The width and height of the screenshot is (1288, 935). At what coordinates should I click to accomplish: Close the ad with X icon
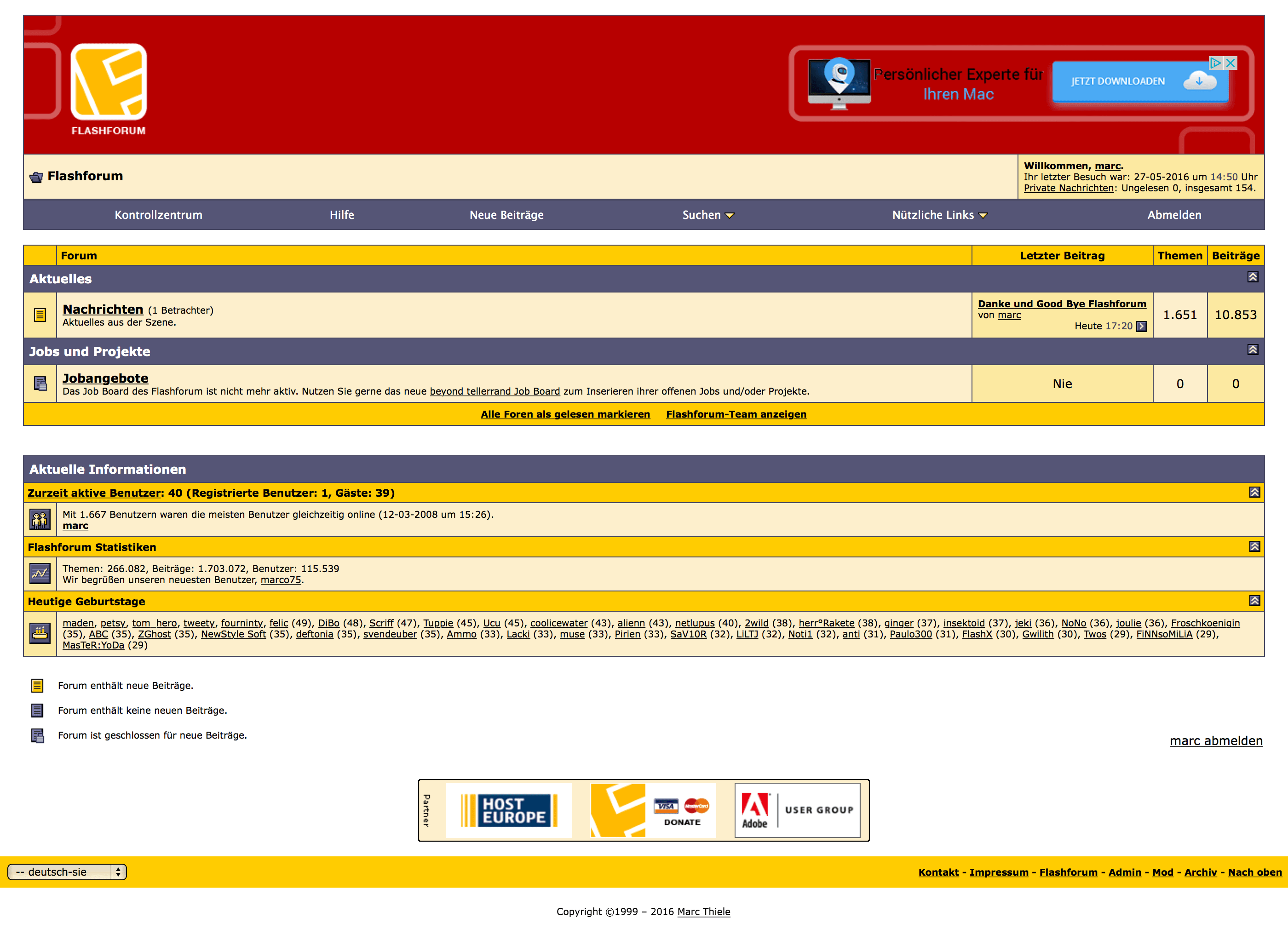pos(1230,63)
